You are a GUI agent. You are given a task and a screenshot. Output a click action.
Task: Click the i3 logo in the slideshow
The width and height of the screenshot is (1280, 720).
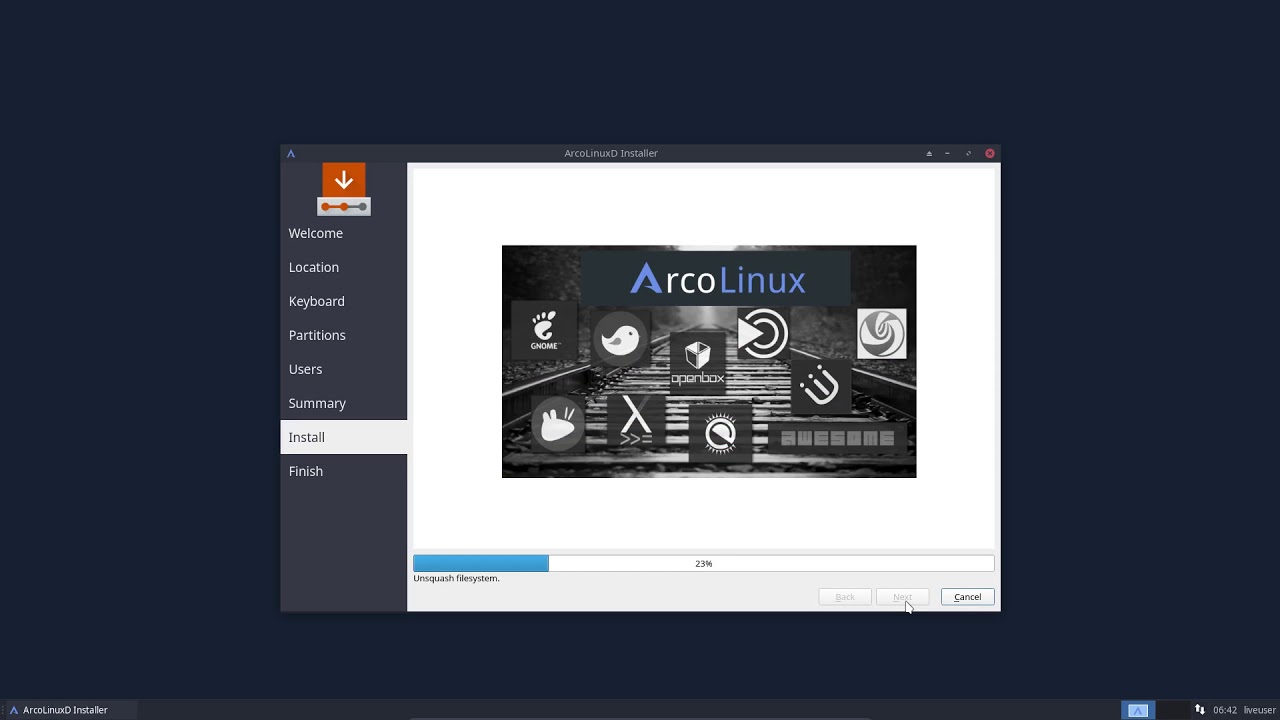[820, 385]
